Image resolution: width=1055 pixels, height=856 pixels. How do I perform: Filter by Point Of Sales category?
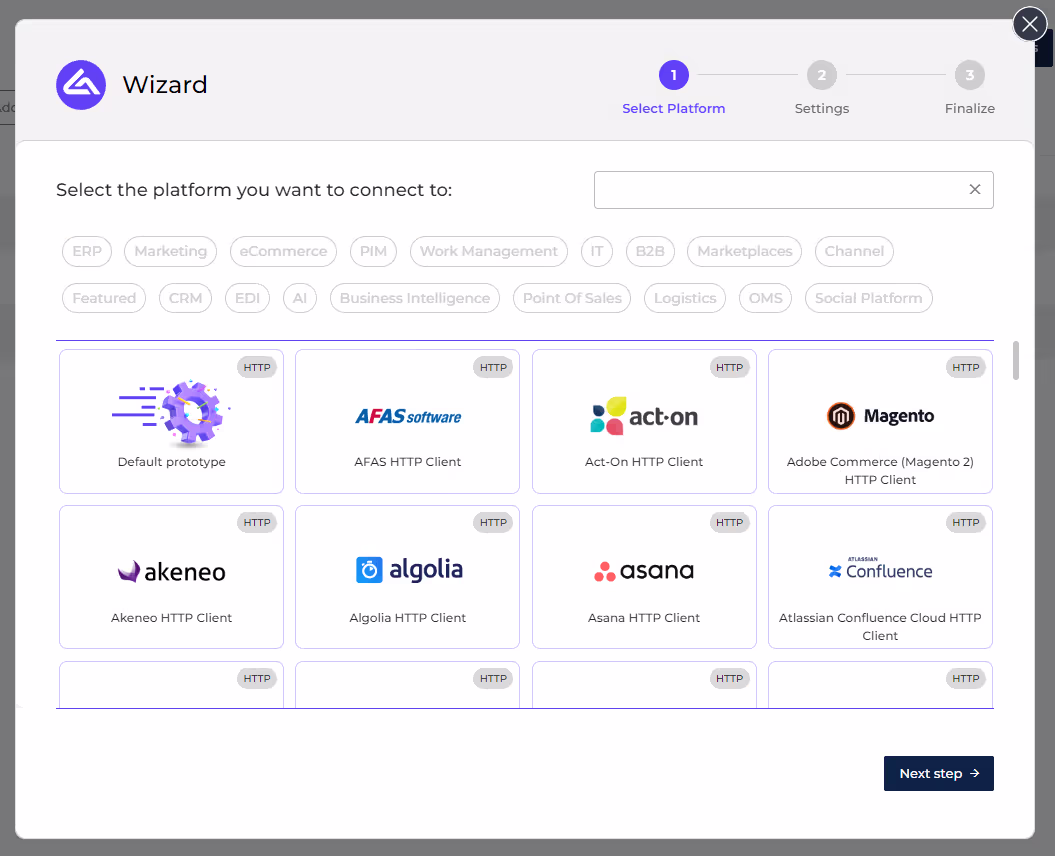point(572,298)
